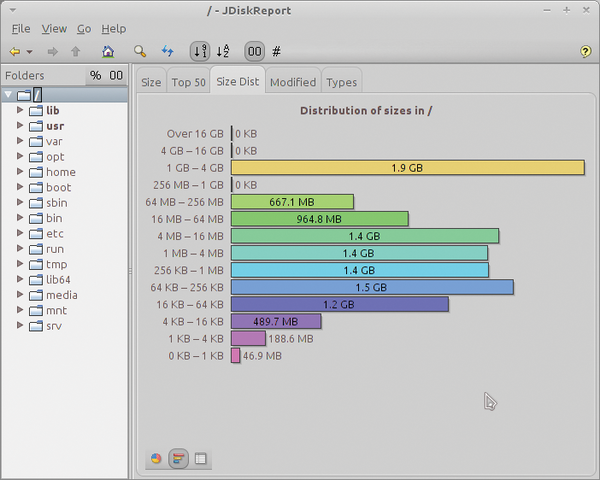The image size is (600, 480).
Task: Select the media folder icon
Action: click(x=36, y=295)
